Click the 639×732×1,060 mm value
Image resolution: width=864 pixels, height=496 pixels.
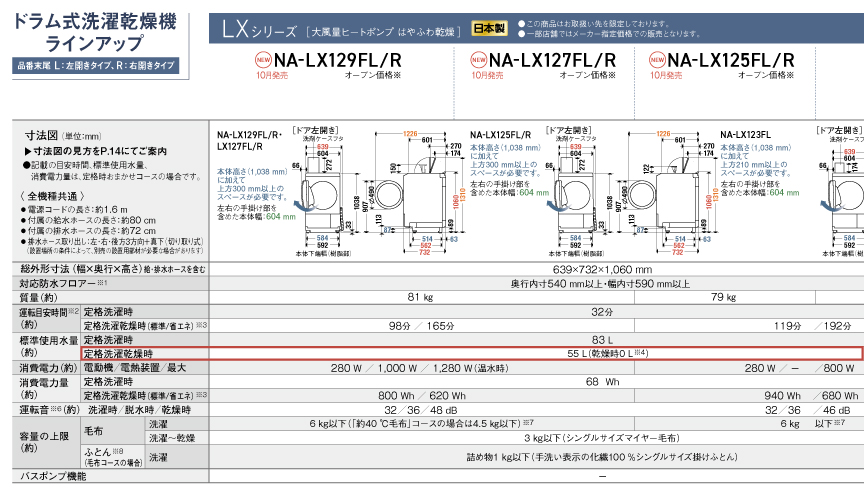tap(602, 269)
